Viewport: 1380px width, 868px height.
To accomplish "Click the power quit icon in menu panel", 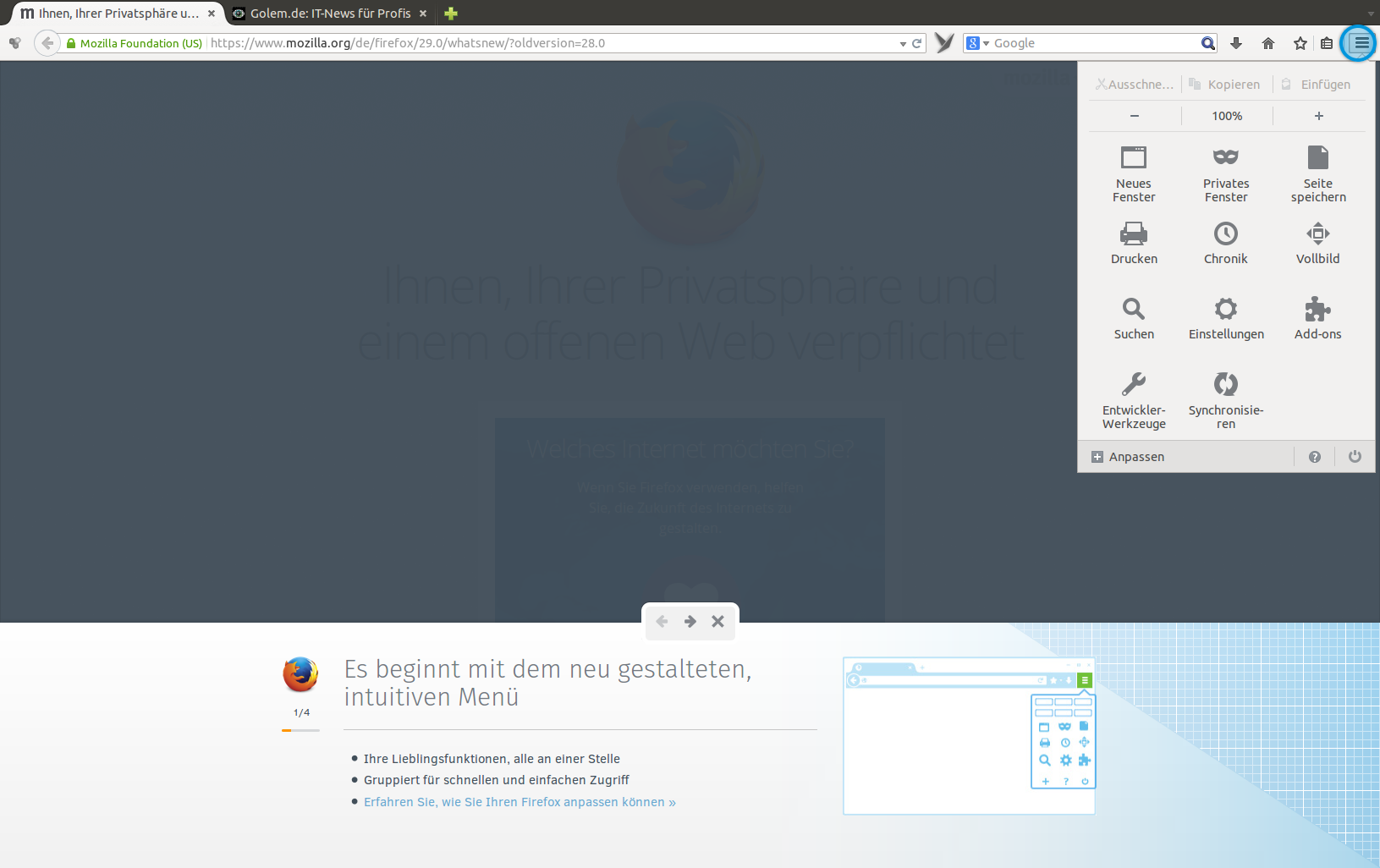I will tap(1355, 457).
